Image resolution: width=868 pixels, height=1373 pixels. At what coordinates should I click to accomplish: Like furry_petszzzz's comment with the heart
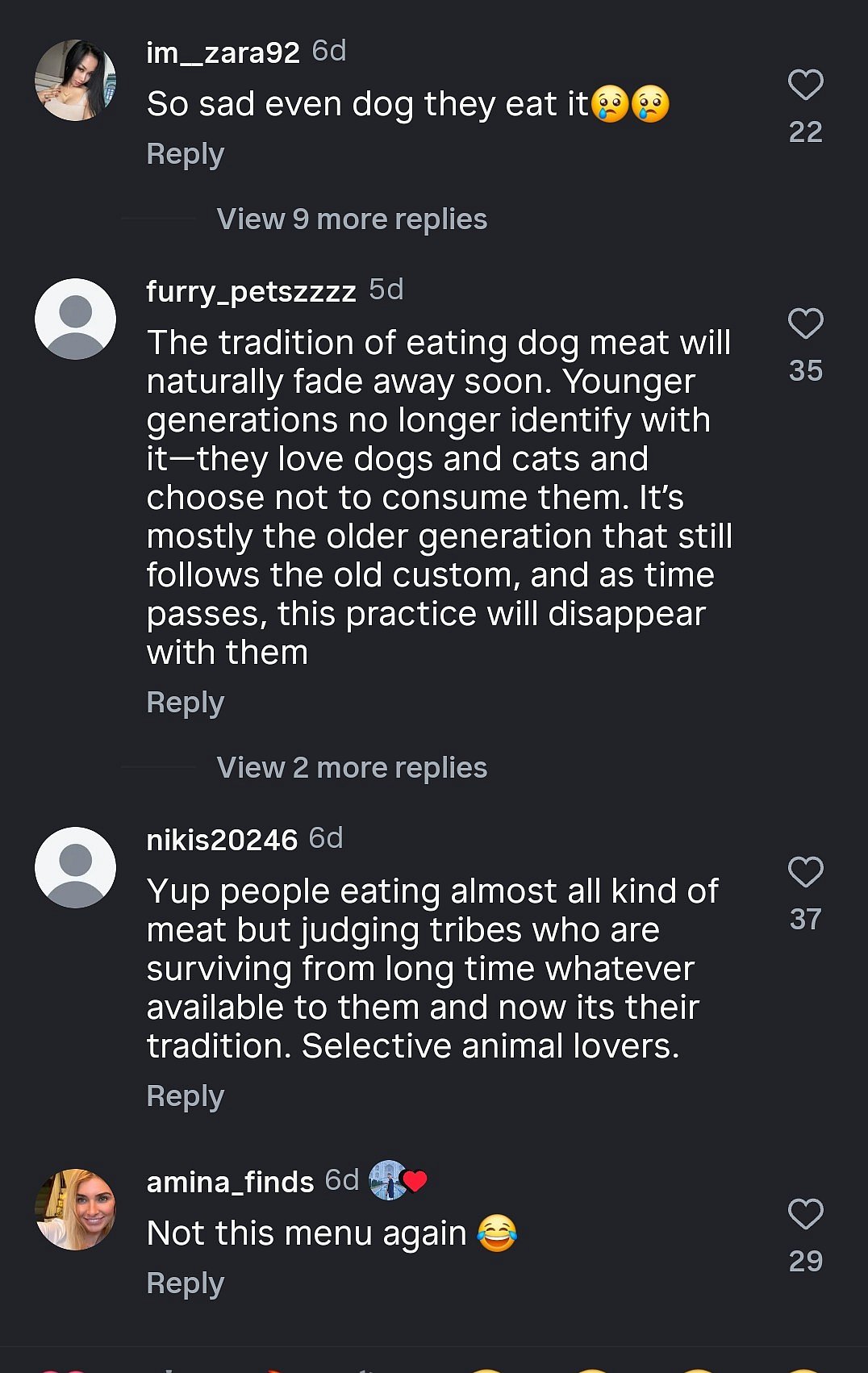click(x=805, y=323)
